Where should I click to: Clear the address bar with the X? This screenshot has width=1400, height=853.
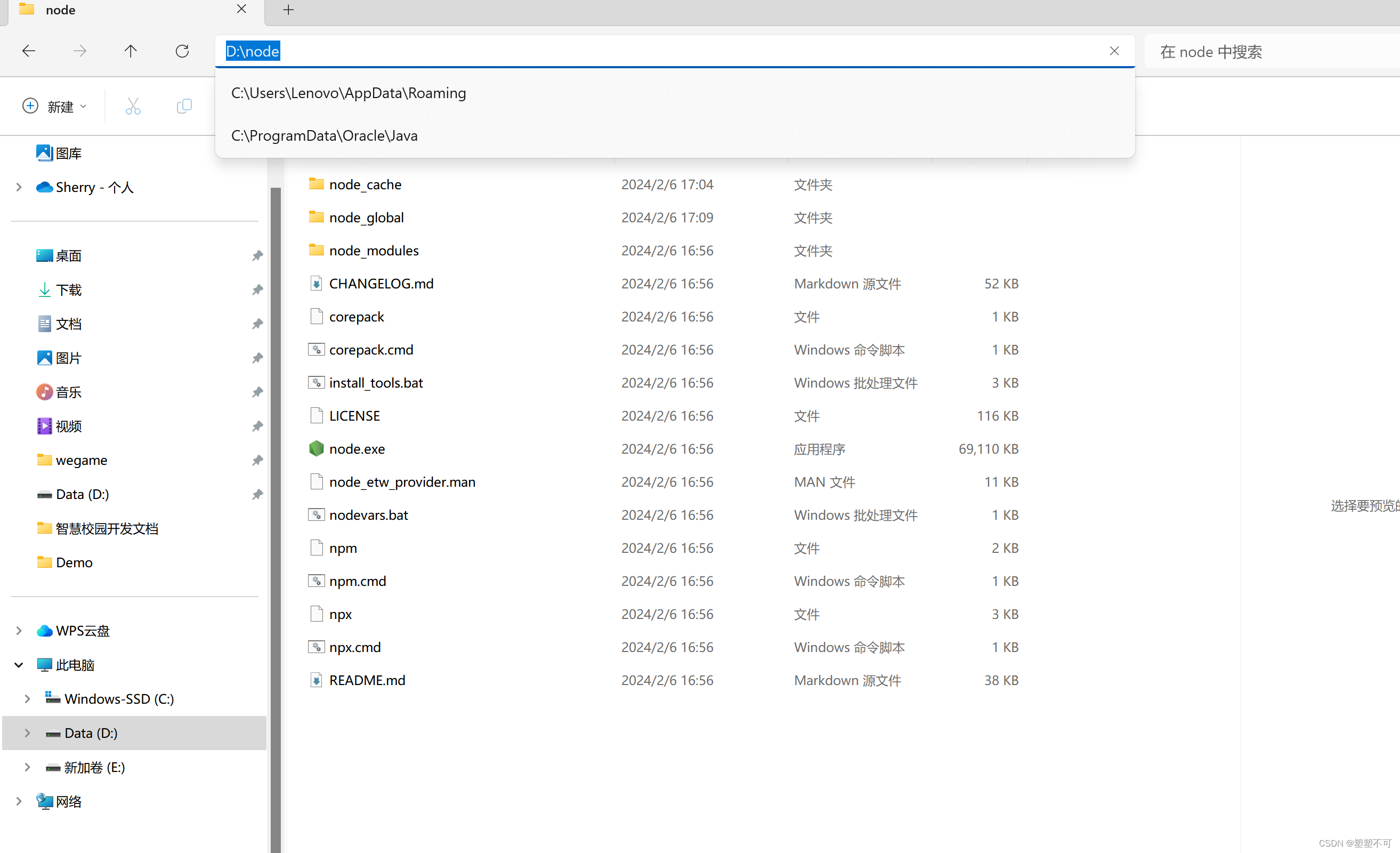click(x=1114, y=51)
